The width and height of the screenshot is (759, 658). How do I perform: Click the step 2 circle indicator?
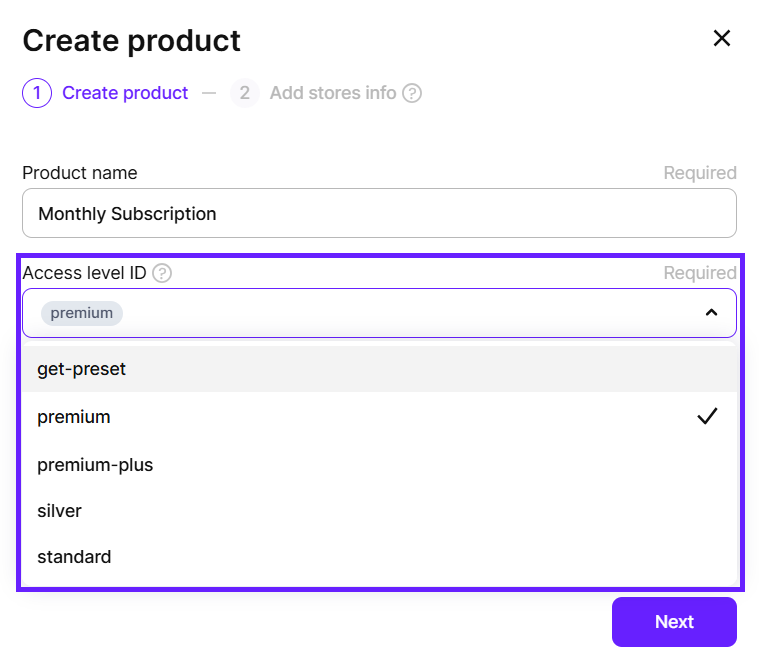point(244,93)
